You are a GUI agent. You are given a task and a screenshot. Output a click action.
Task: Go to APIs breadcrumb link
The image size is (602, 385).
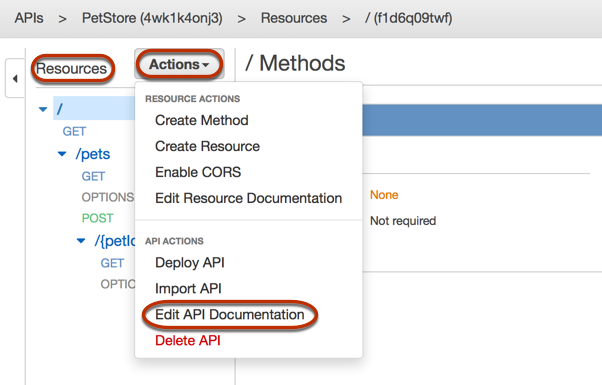[29, 18]
